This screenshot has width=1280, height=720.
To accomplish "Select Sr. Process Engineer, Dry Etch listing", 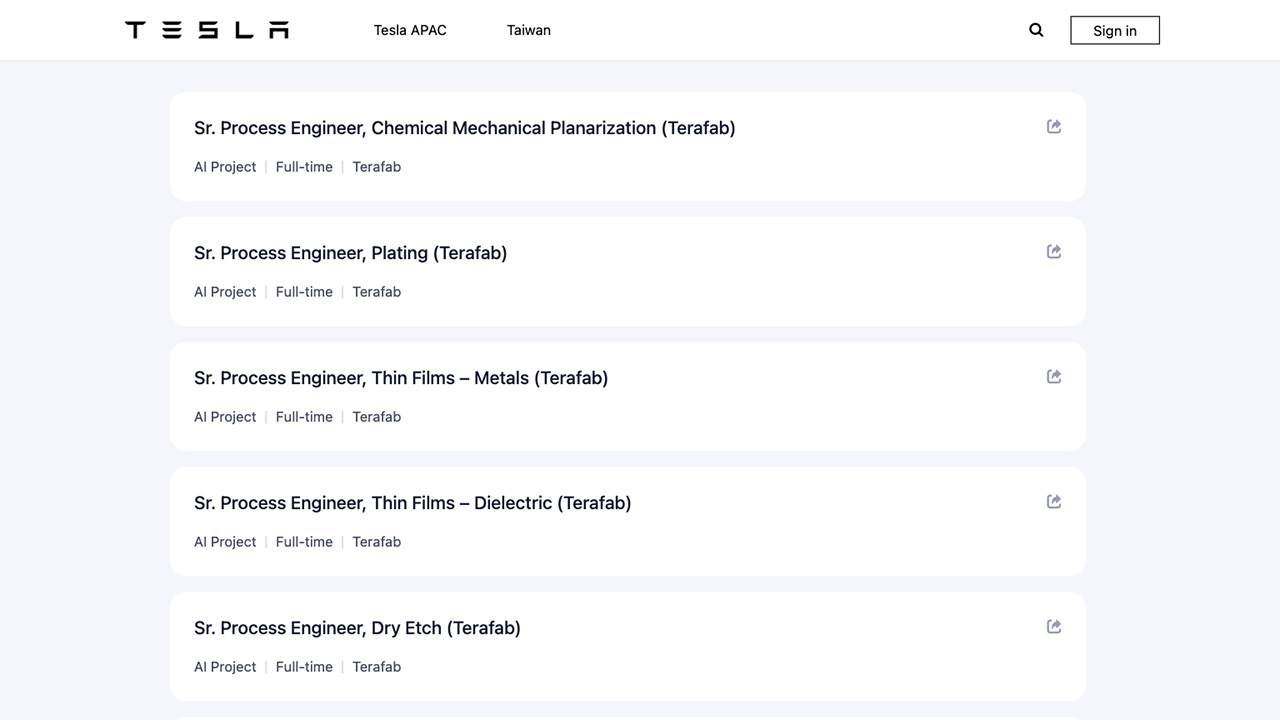I will click(x=357, y=628).
